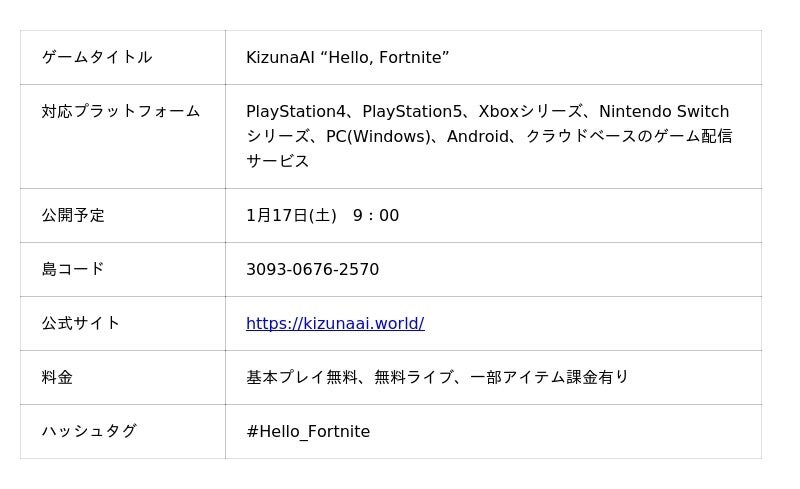Click the 料金 row label
Image resolution: width=800 pixels, height=489 pixels.
click(57, 377)
